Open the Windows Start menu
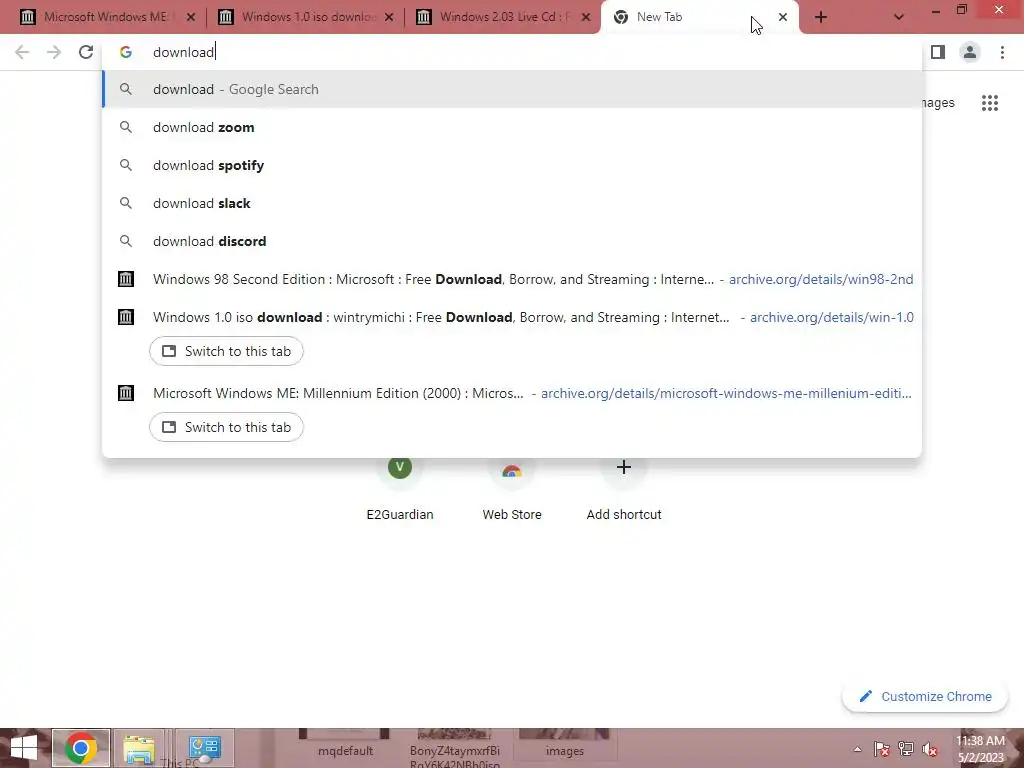Viewport: 1024px width, 768px height. pos(24,748)
